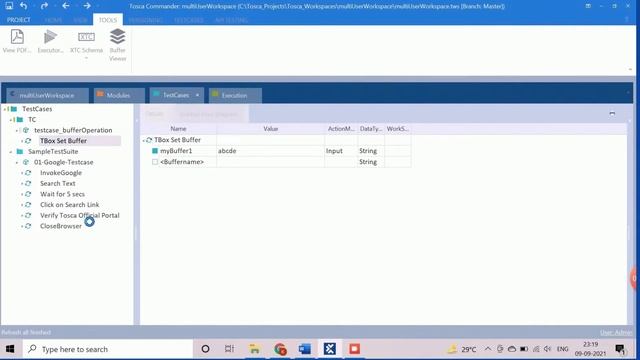Click the Search Text step icon
Viewport: 640px width, 360px height.
(28, 183)
